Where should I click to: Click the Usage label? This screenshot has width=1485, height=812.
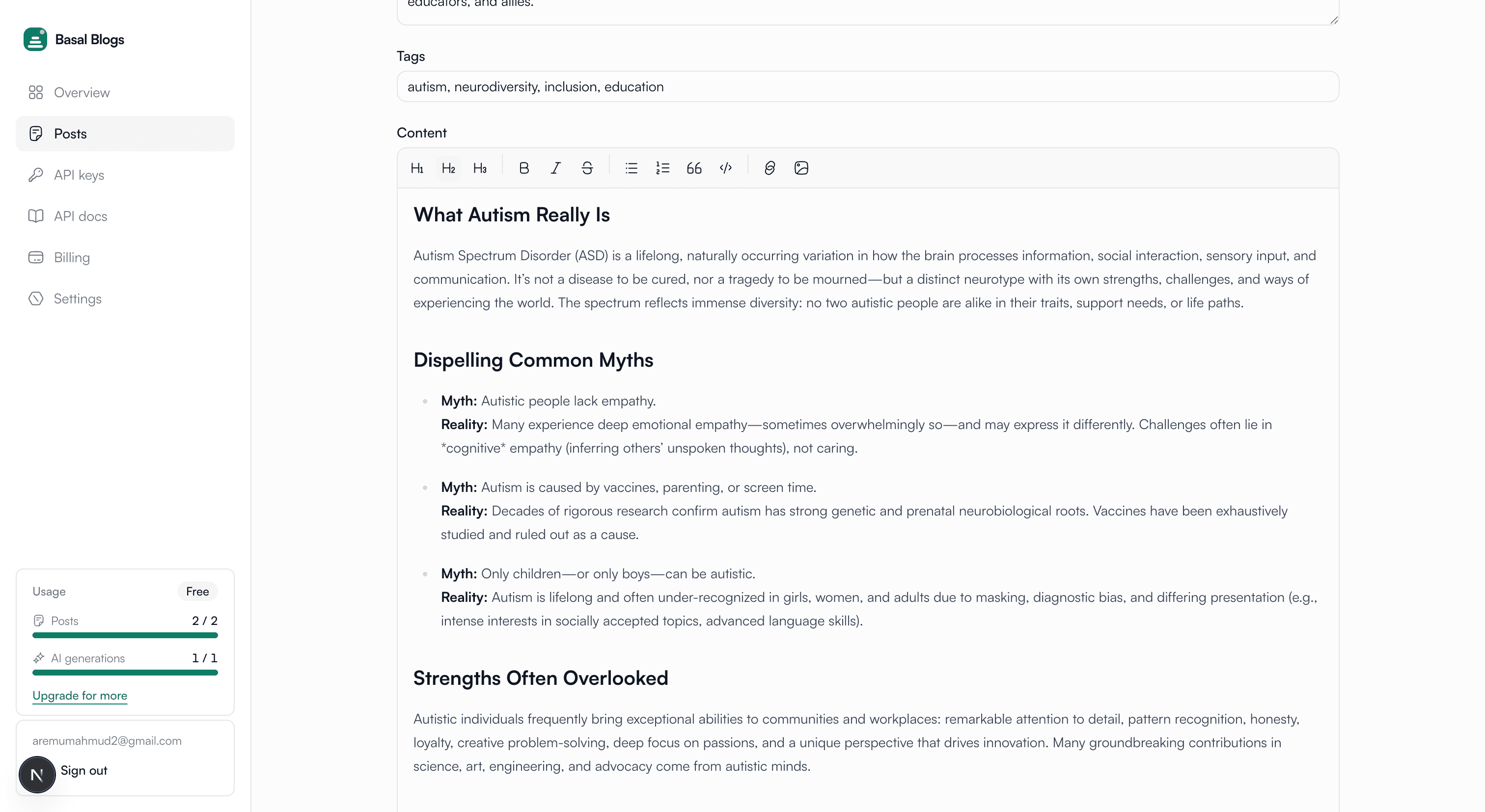click(x=49, y=591)
